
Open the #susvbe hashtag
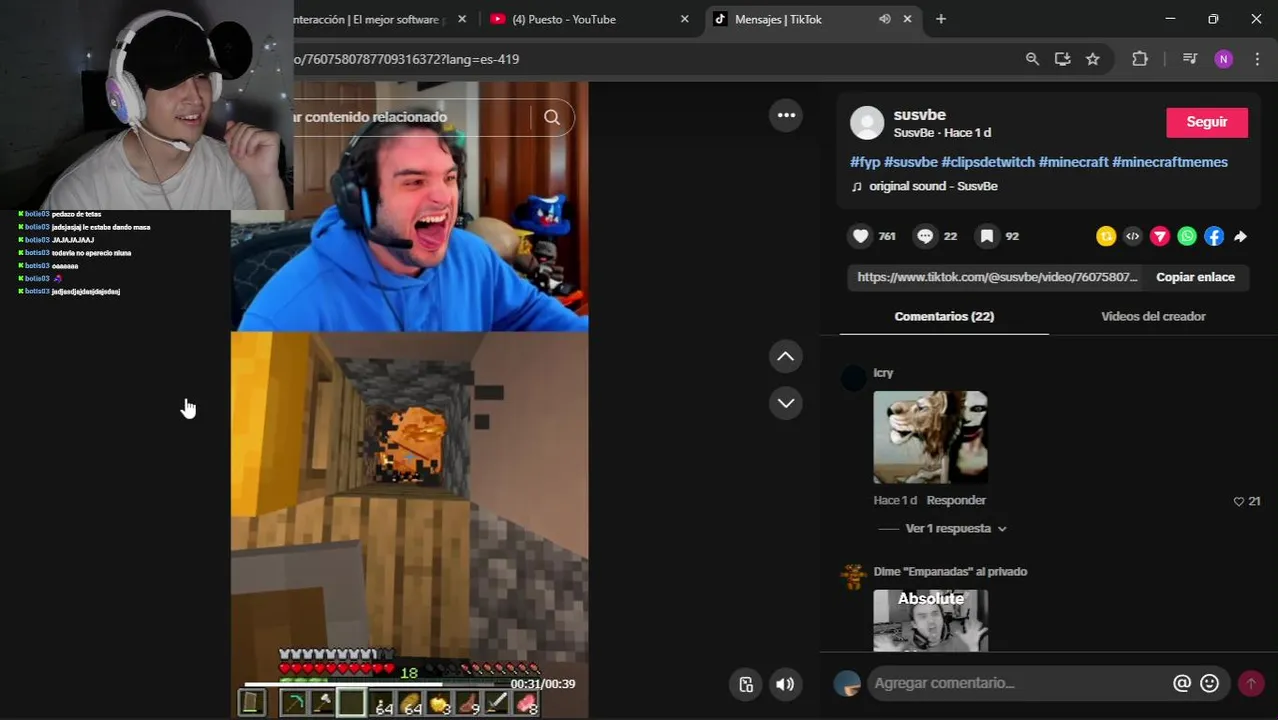[x=911, y=162]
